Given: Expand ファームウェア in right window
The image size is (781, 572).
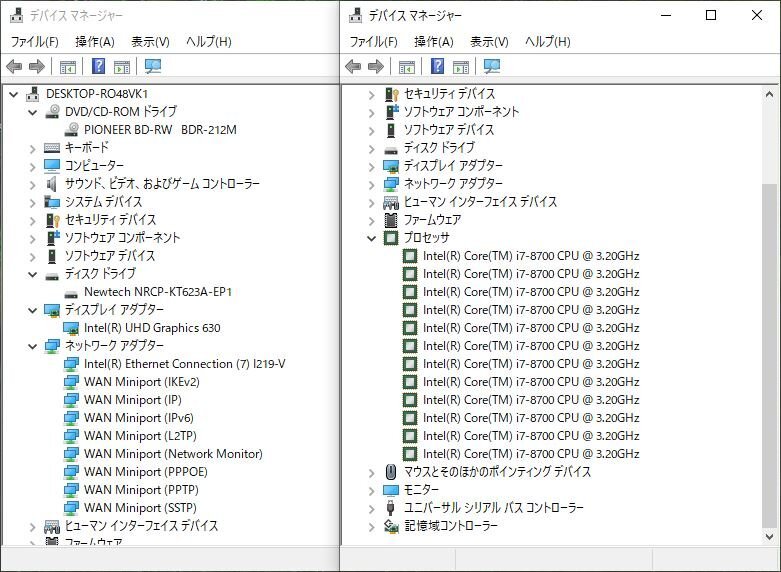Looking at the screenshot, I should pos(372,220).
